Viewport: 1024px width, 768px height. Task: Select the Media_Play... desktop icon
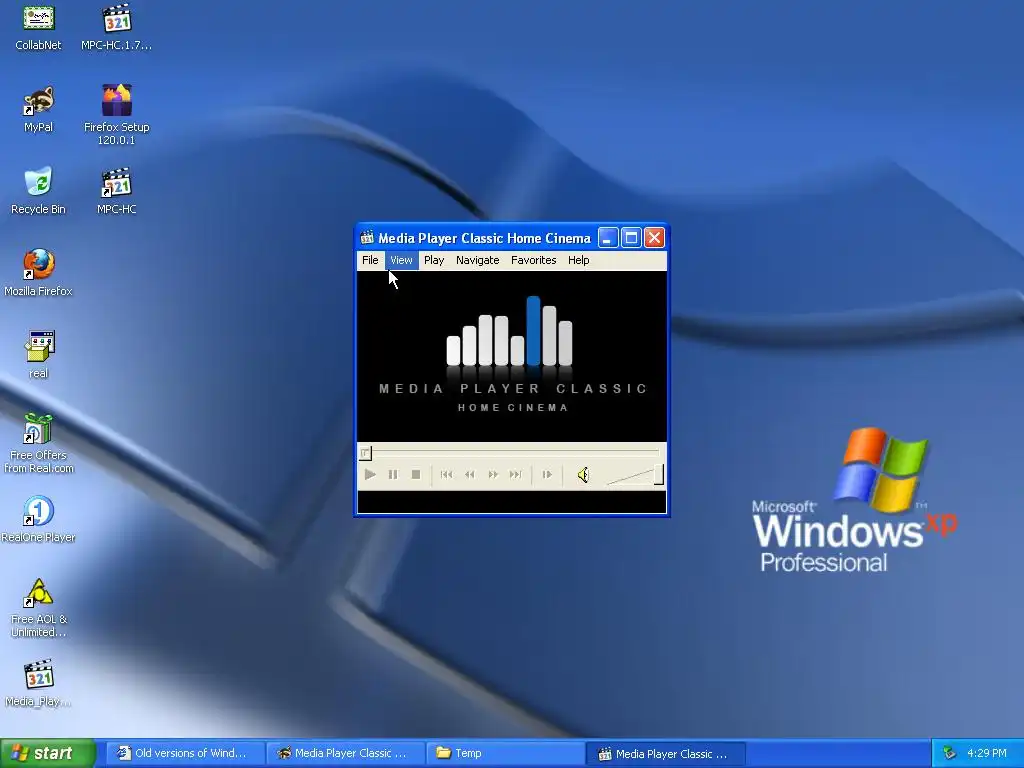39,684
